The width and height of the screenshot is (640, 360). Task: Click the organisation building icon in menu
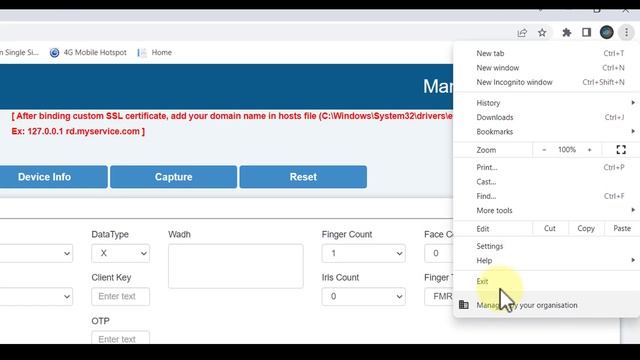pyautogui.click(x=464, y=305)
